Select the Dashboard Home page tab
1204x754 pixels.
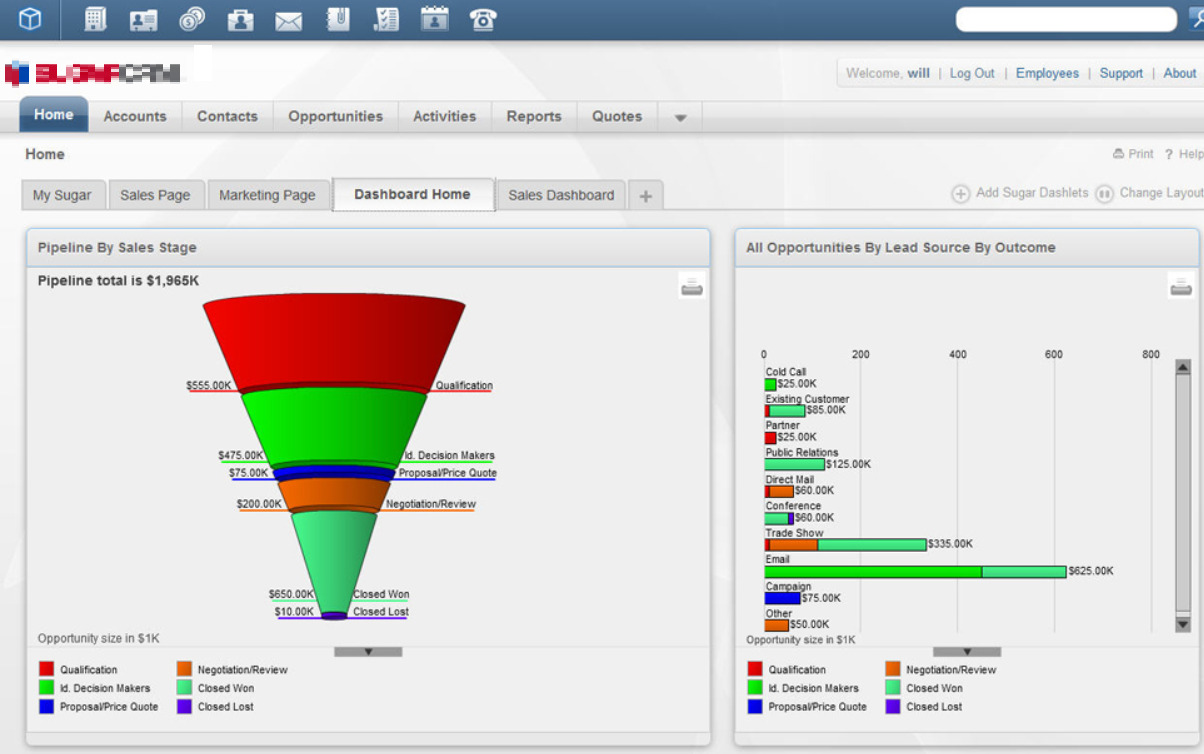click(x=412, y=194)
